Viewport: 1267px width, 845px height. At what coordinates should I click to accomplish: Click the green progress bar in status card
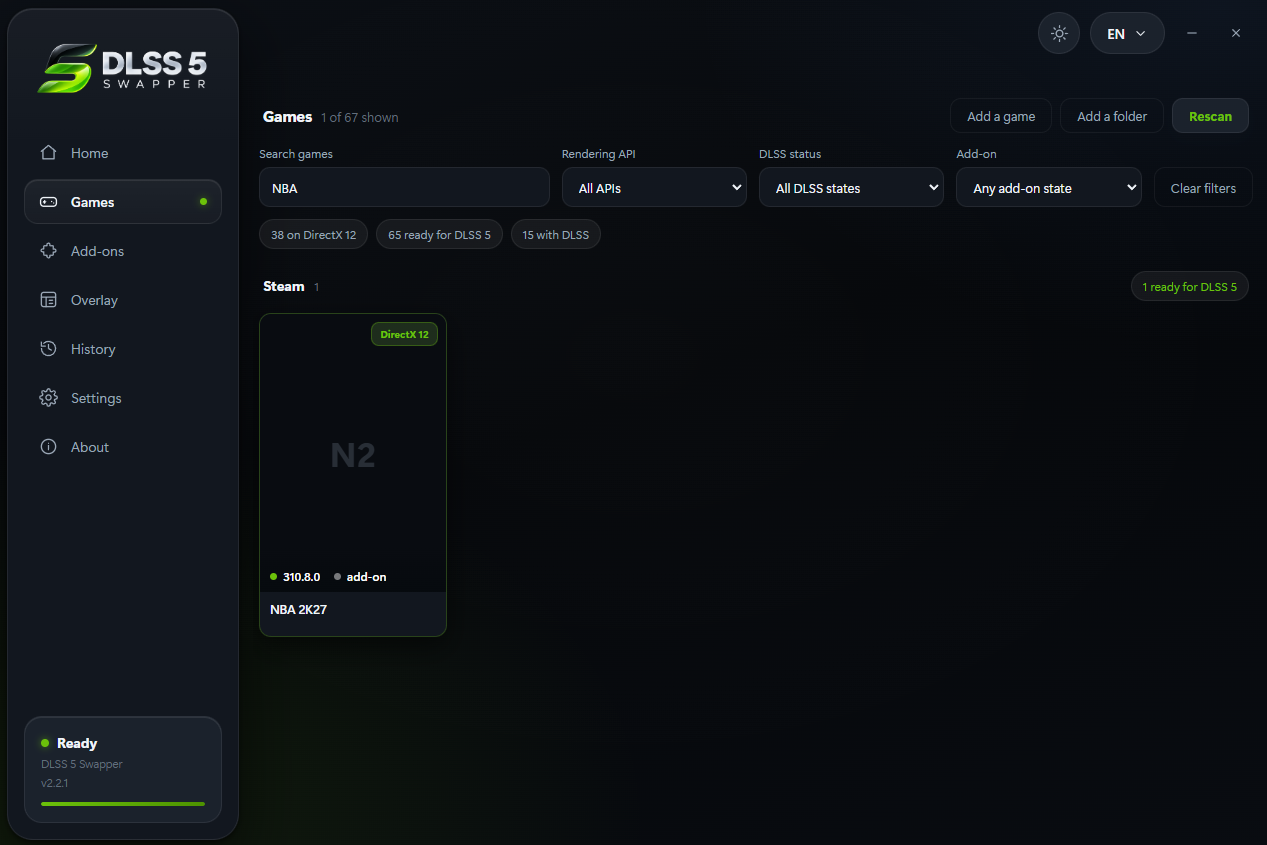[123, 803]
